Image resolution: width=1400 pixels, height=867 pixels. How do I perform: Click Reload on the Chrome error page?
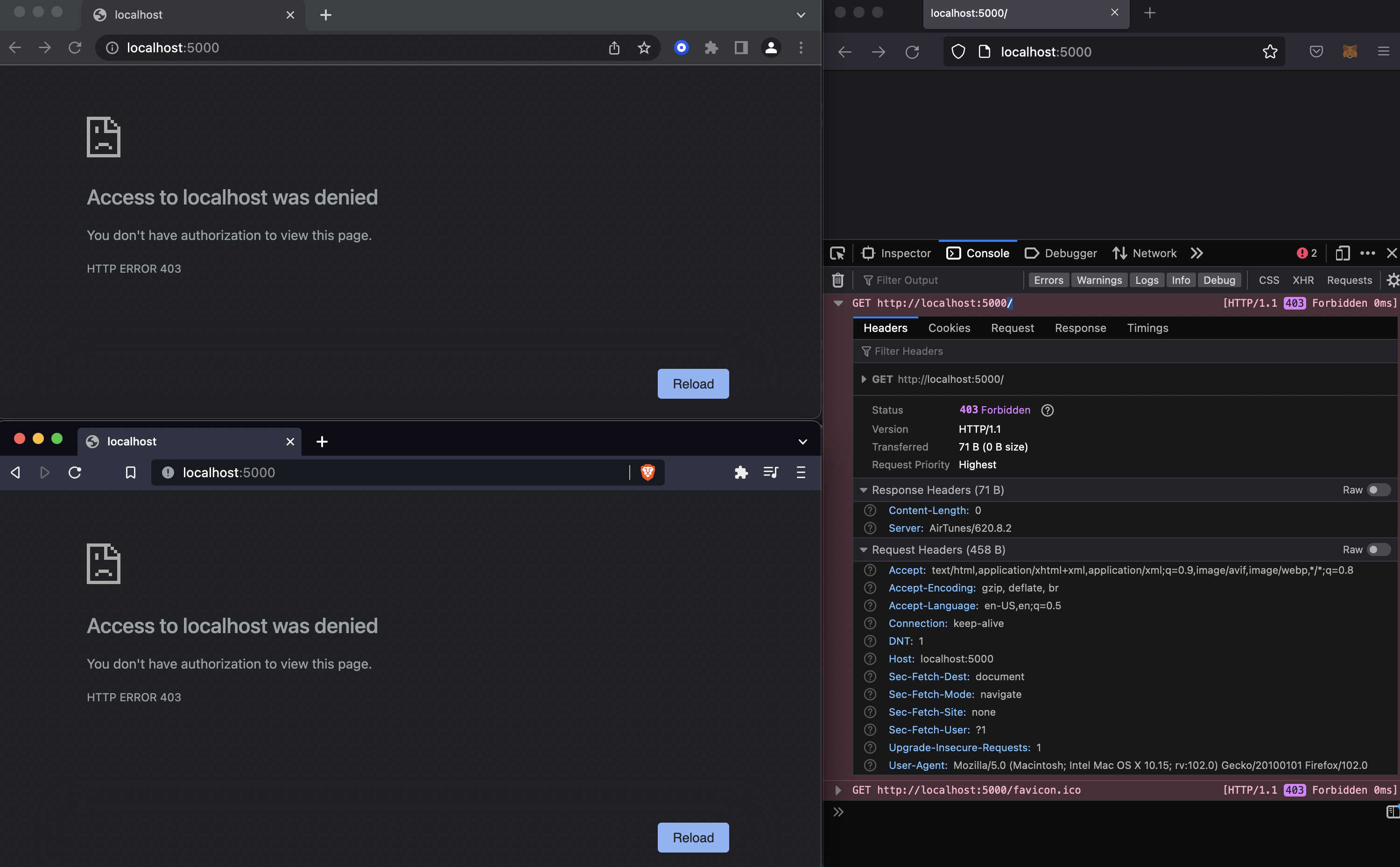693,384
